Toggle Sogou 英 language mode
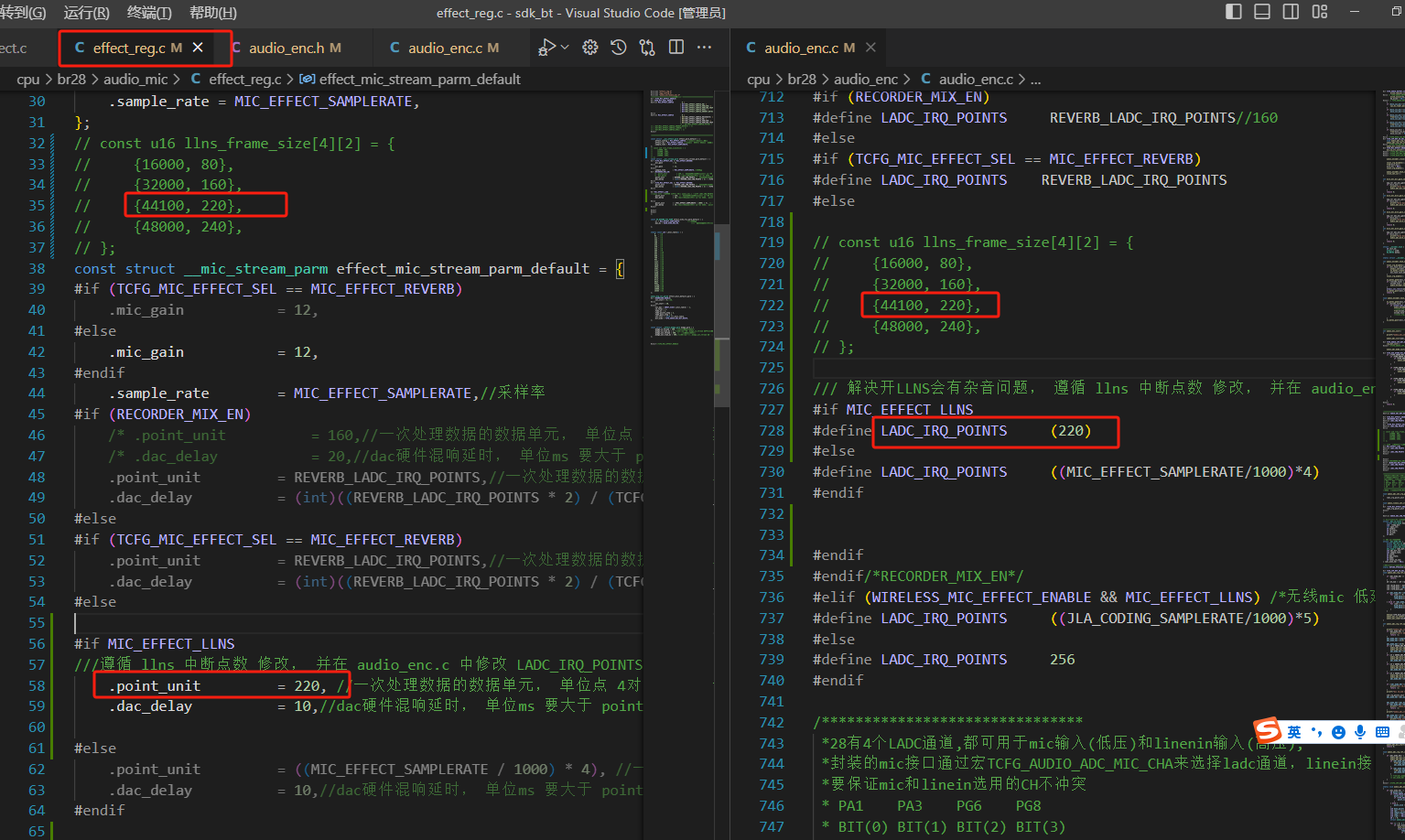Screen dimensions: 1405x840 pyautogui.click(x=1294, y=732)
